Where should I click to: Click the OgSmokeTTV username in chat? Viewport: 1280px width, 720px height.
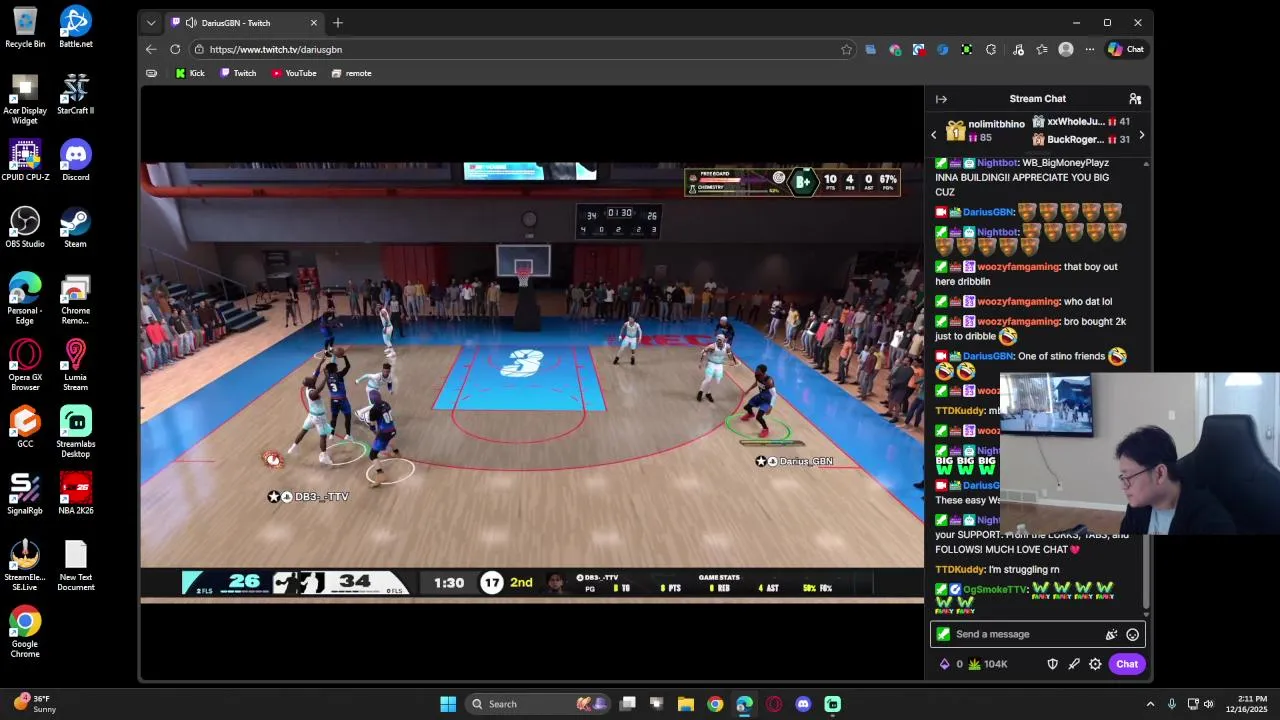click(x=995, y=590)
